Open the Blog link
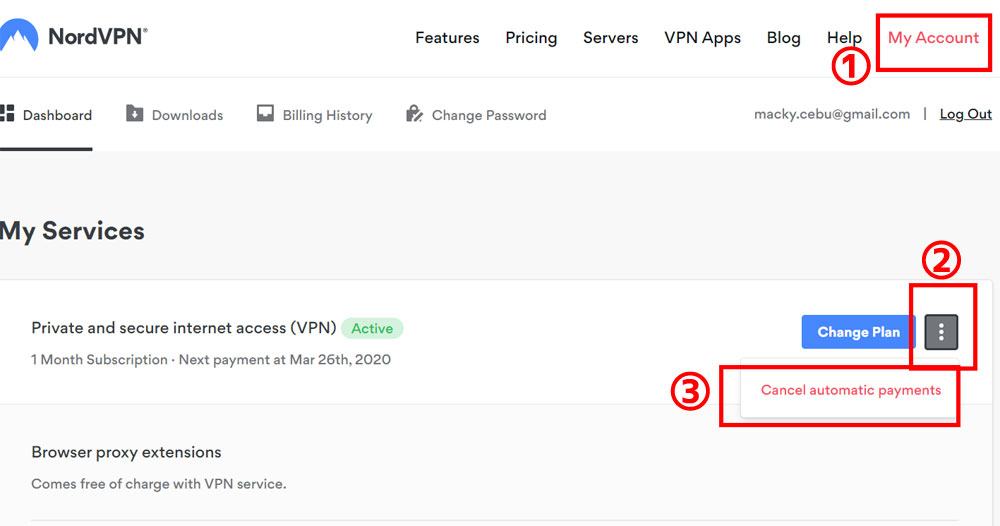 [x=783, y=38]
